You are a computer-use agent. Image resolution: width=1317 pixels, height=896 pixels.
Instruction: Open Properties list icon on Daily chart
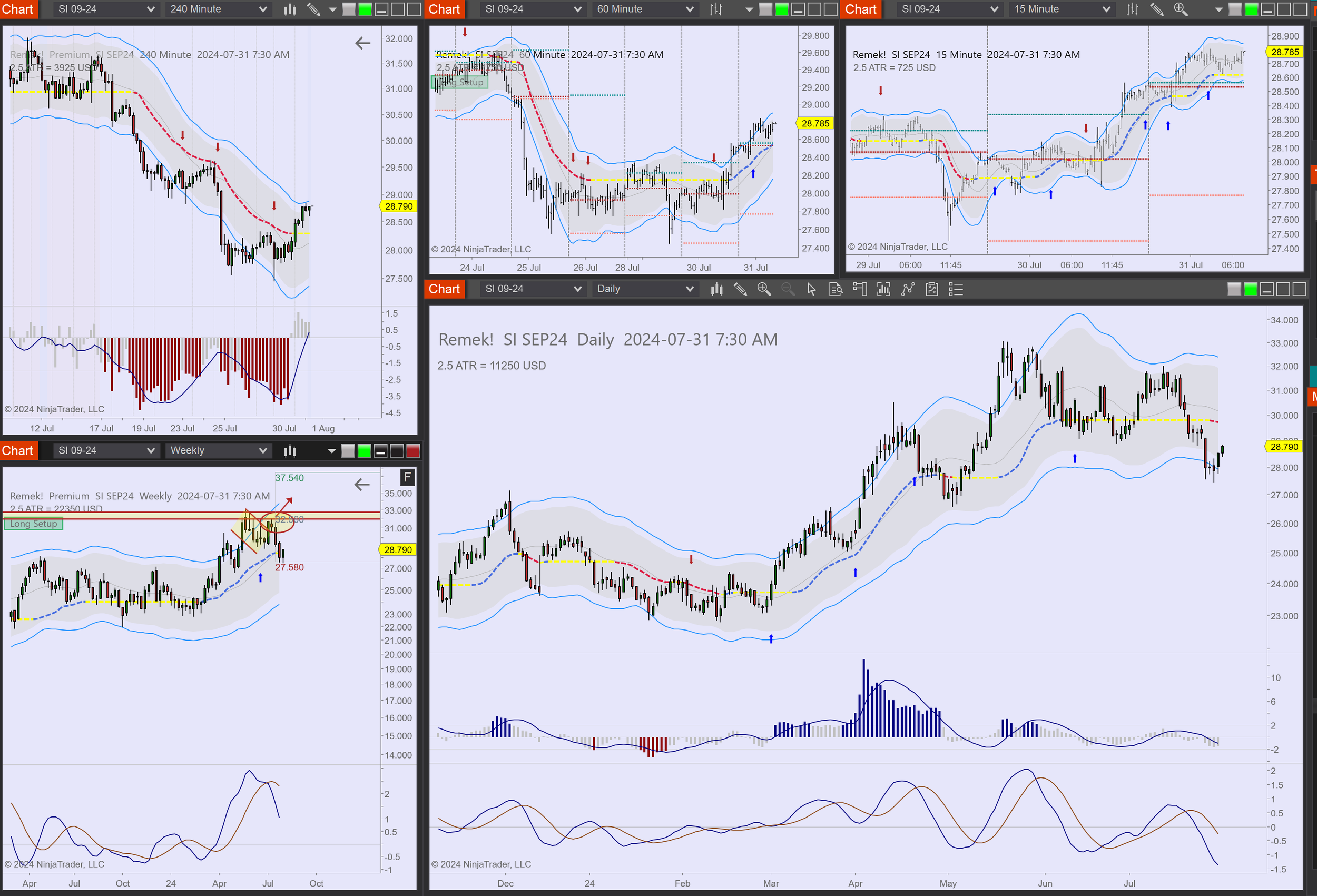click(956, 290)
